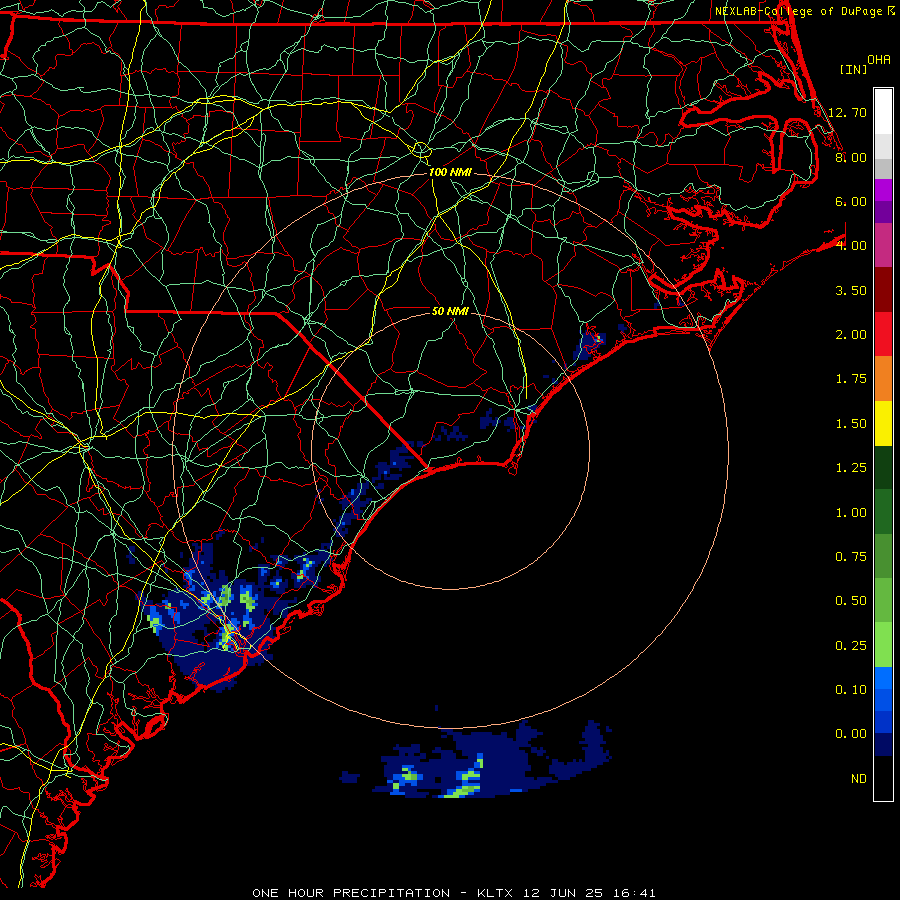Click the darkest green 1.25 legend swatch
The image size is (900, 900).
[883, 467]
